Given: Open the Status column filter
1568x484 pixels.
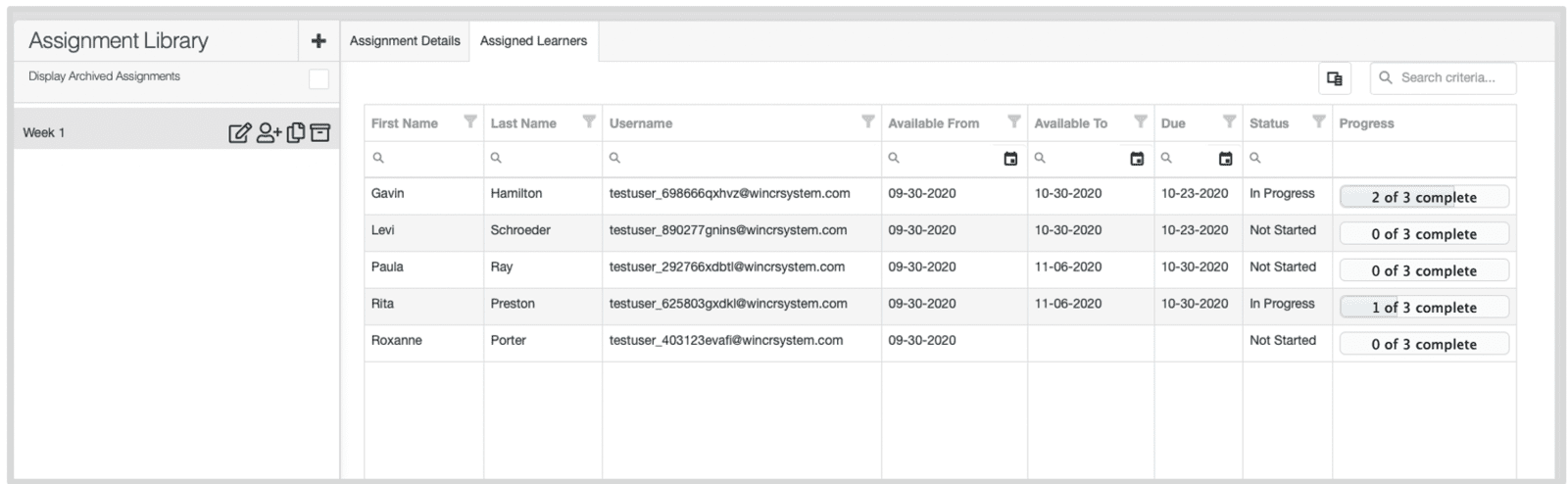Looking at the screenshot, I should pyautogui.click(x=1319, y=122).
